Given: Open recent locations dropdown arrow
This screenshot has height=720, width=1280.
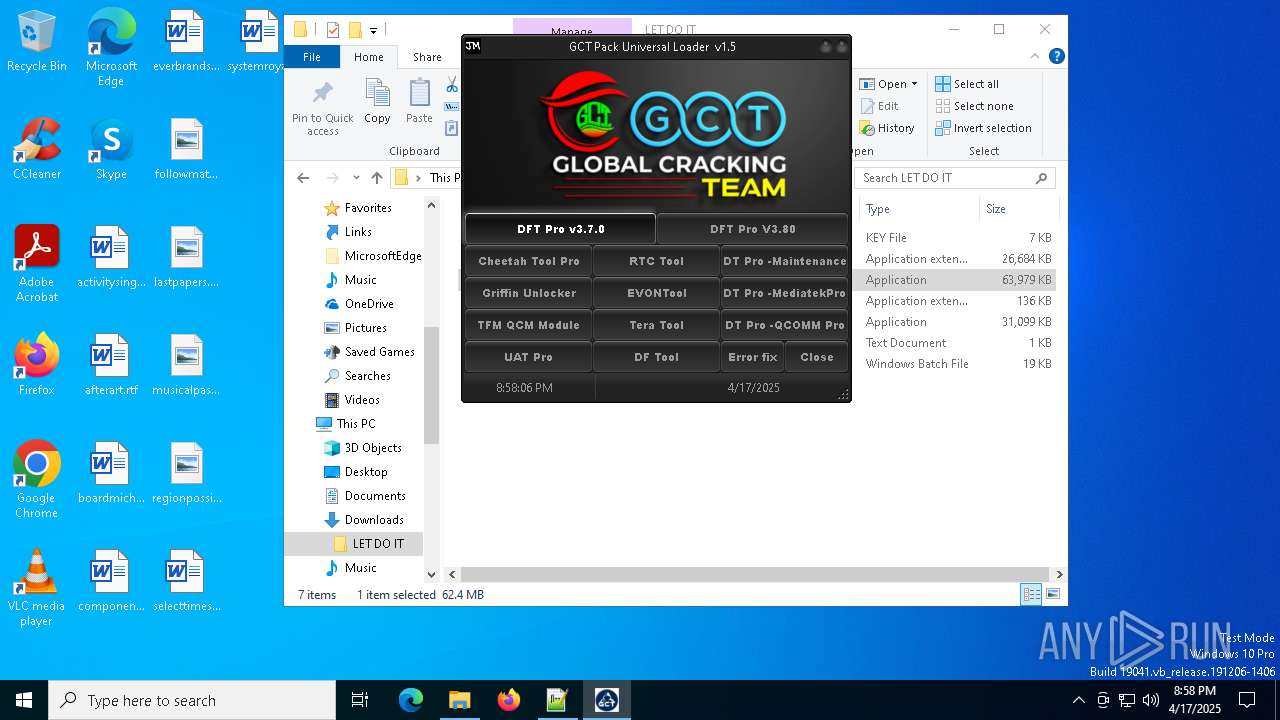Looking at the screenshot, I should (355, 178).
